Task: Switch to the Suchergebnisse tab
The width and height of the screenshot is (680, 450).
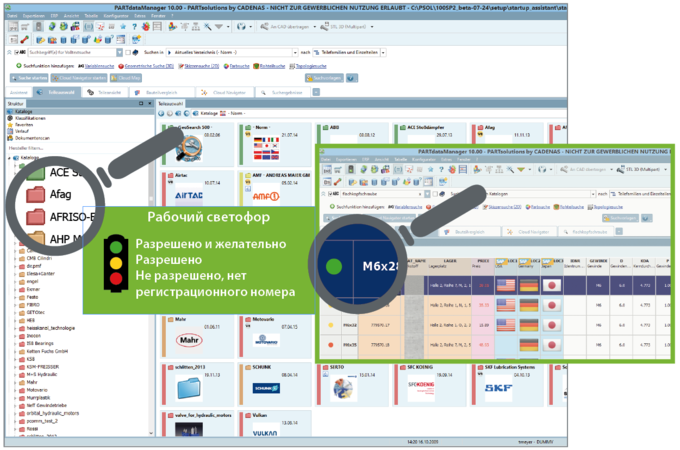Action: [284, 92]
